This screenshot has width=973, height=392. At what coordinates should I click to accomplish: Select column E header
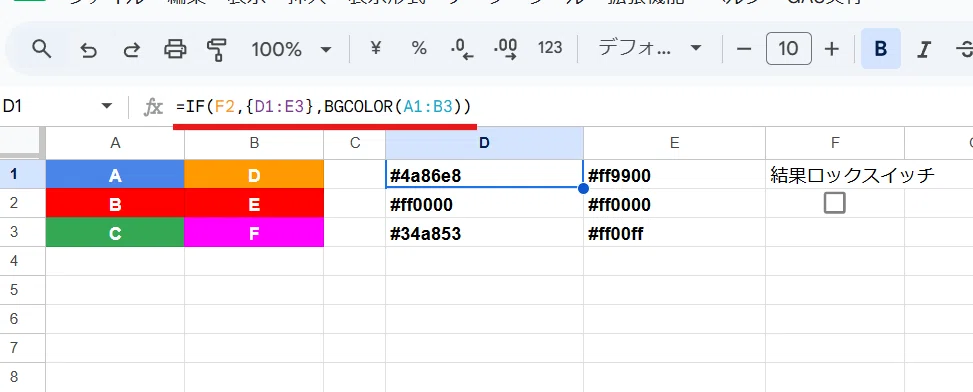674,143
